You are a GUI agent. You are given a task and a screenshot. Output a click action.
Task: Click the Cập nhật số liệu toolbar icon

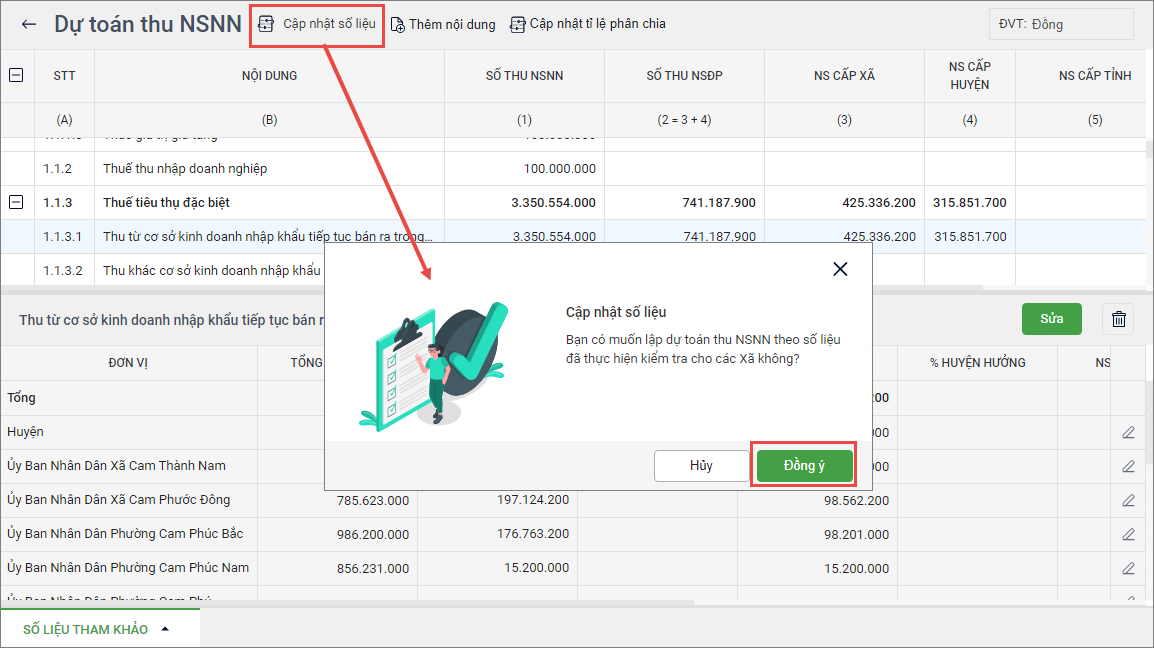pos(266,24)
